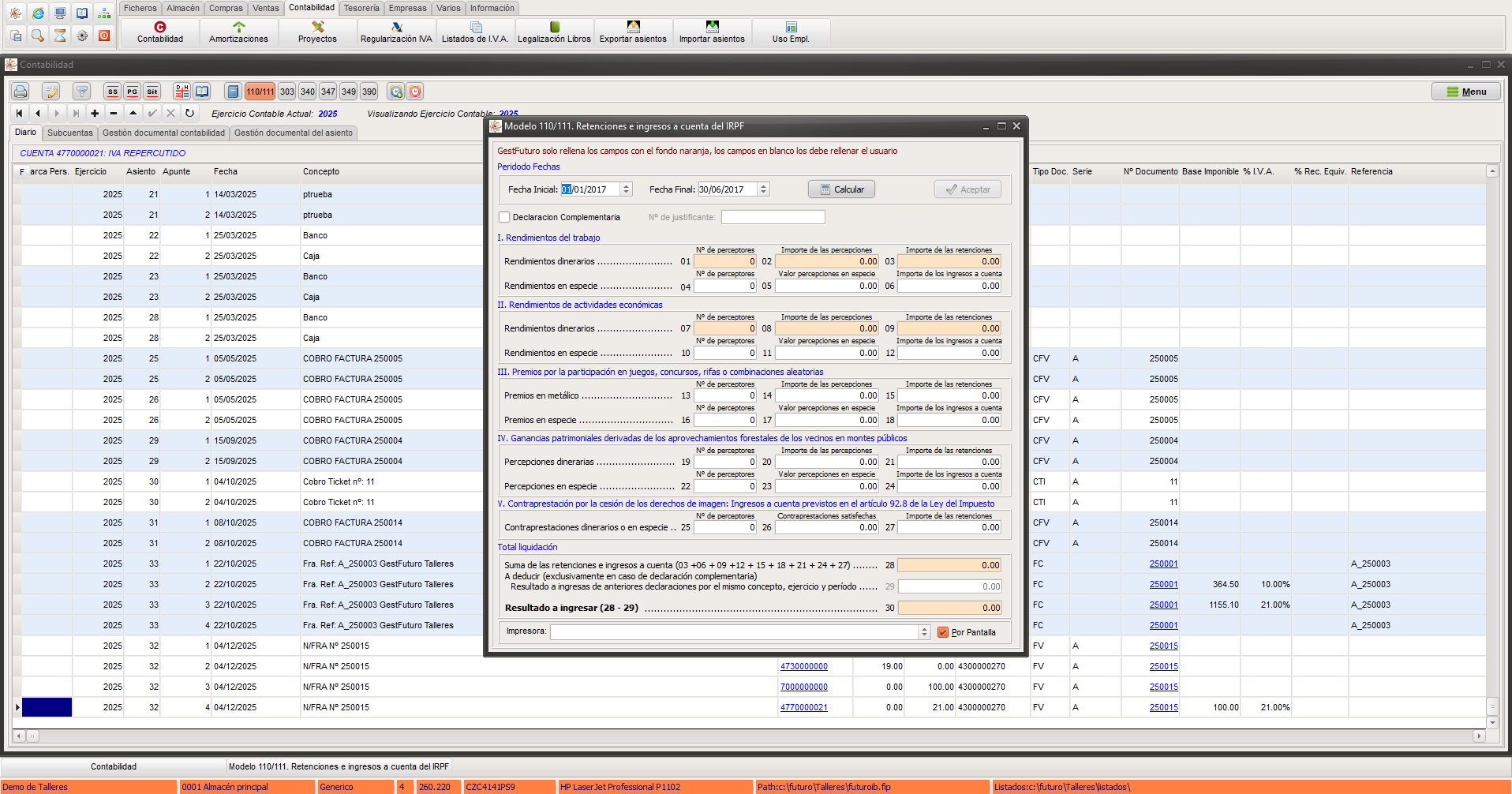The height and width of the screenshot is (794, 1512).
Task: Click the Nº de justificante input field
Action: pos(773,217)
